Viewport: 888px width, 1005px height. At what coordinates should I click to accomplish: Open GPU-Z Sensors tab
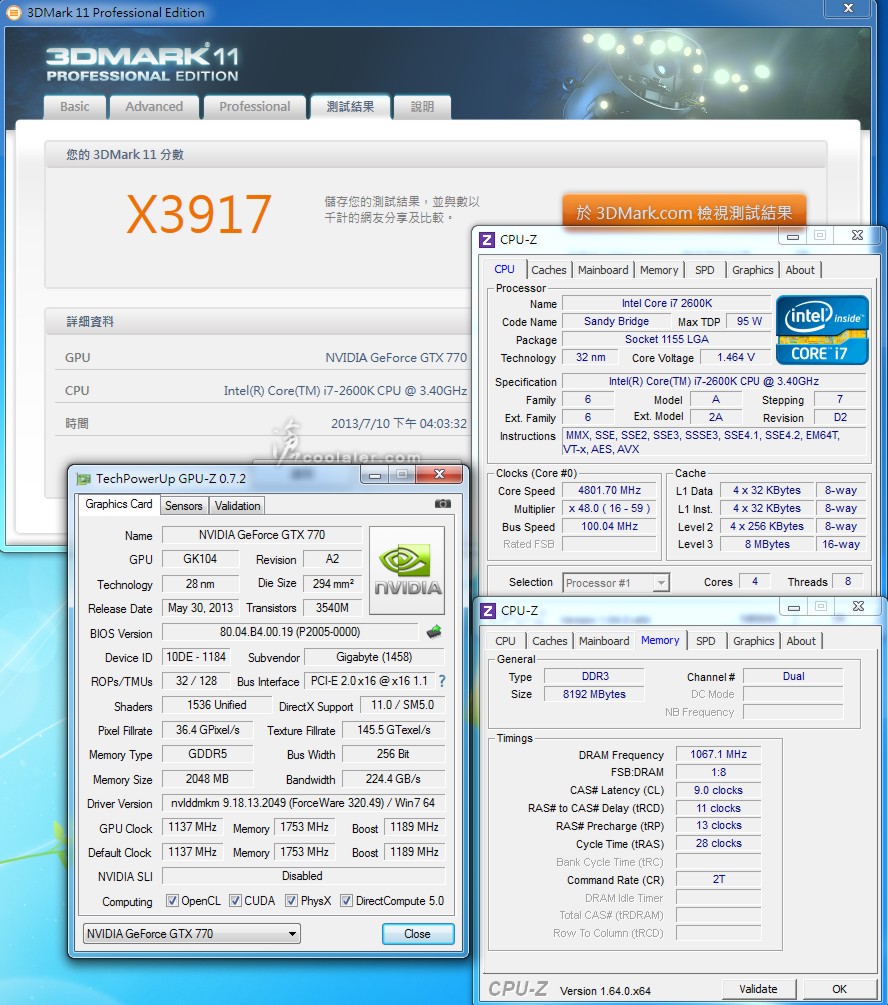[x=183, y=506]
